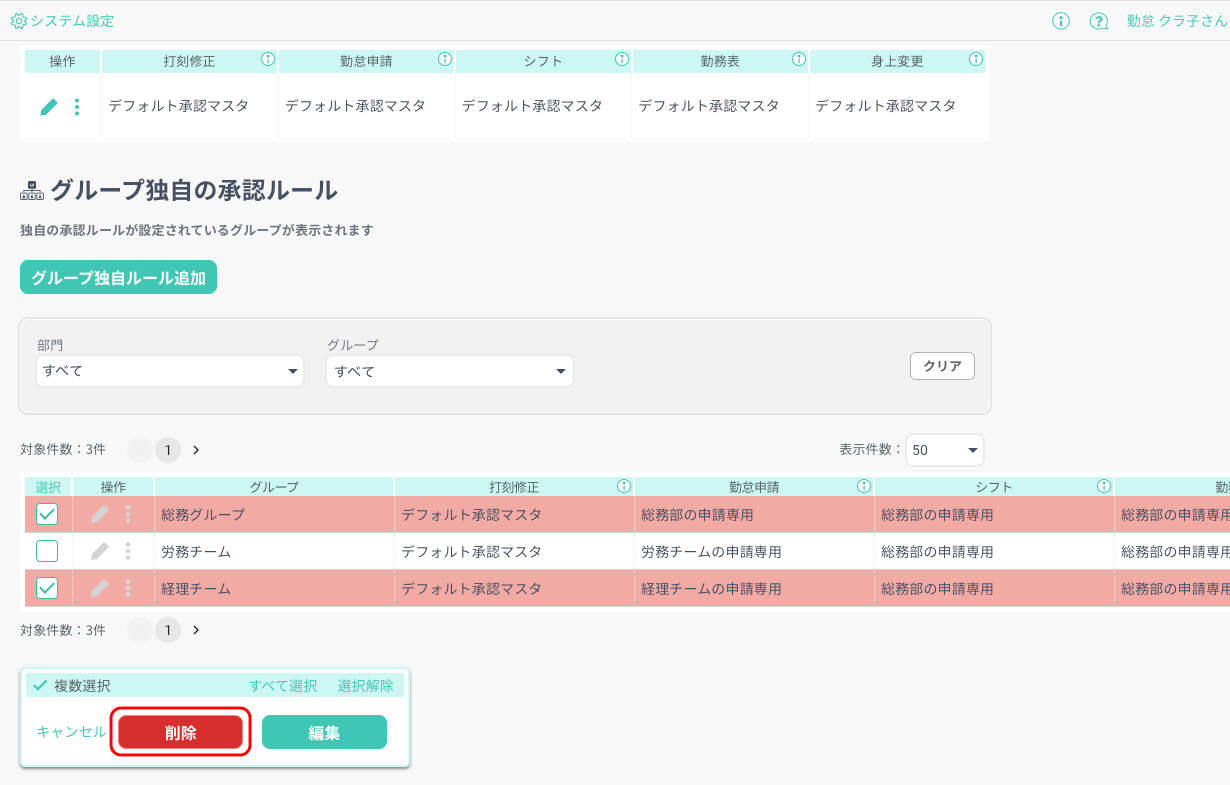The height and width of the screenshot is (785, 1230).
Task: Open the 部門 dropdown
Action: 170,371
